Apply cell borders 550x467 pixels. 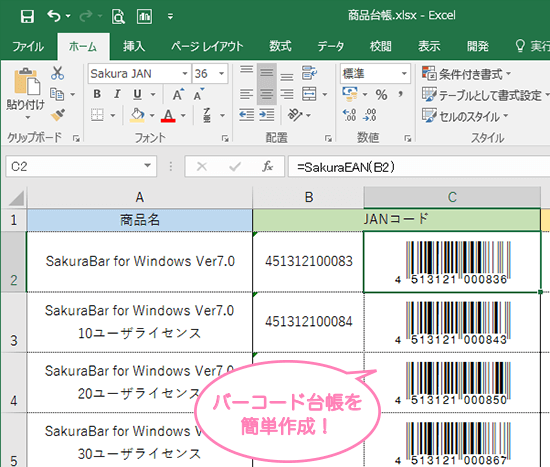[x=97, y=115]
